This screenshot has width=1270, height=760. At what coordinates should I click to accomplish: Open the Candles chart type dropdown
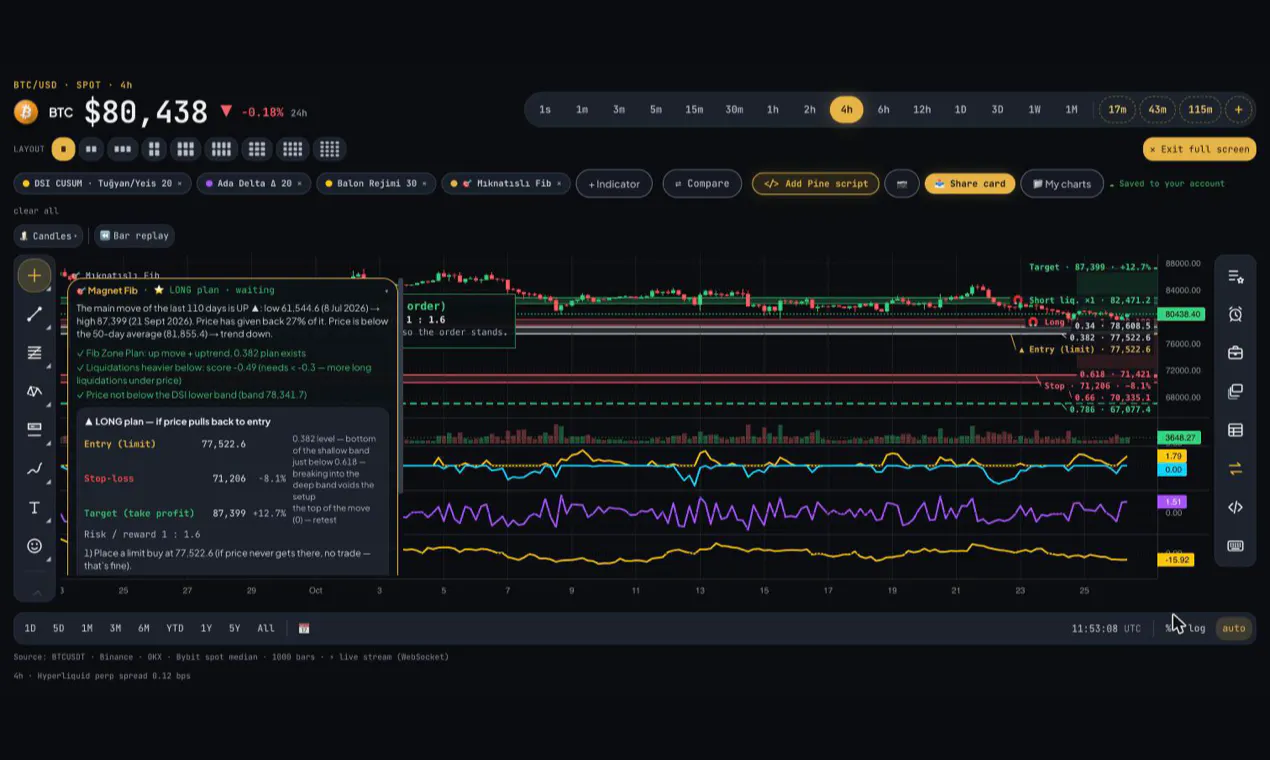pyautogui.click(x=48, y=236)
